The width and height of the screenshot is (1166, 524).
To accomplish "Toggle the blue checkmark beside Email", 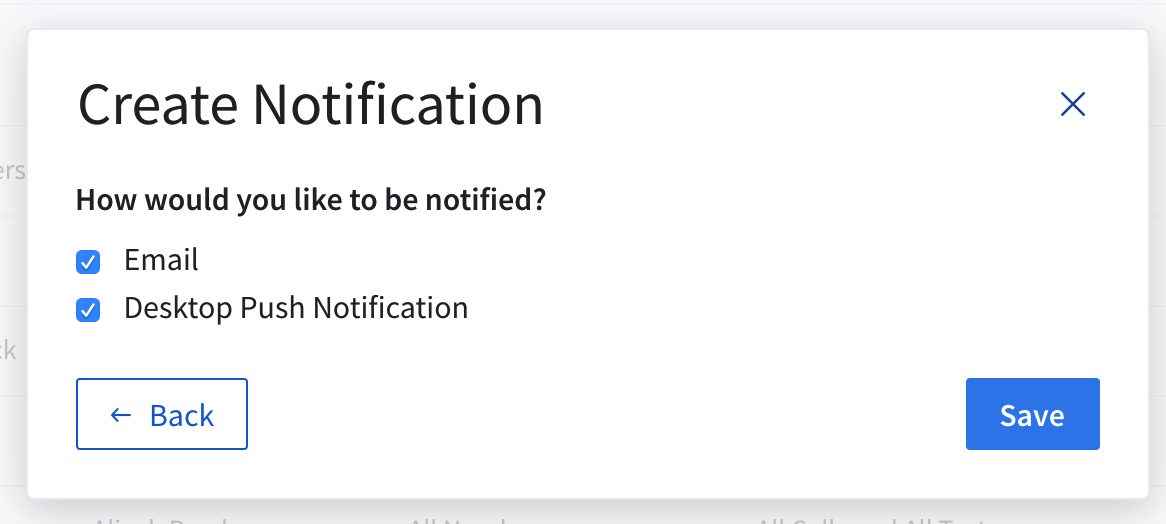I will pos(88,262).
